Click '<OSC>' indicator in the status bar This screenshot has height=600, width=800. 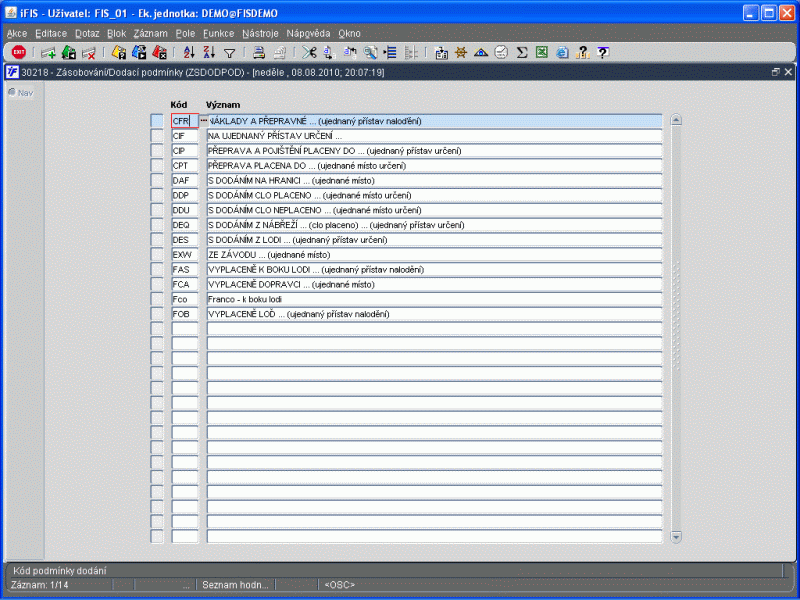coord(339,585)
